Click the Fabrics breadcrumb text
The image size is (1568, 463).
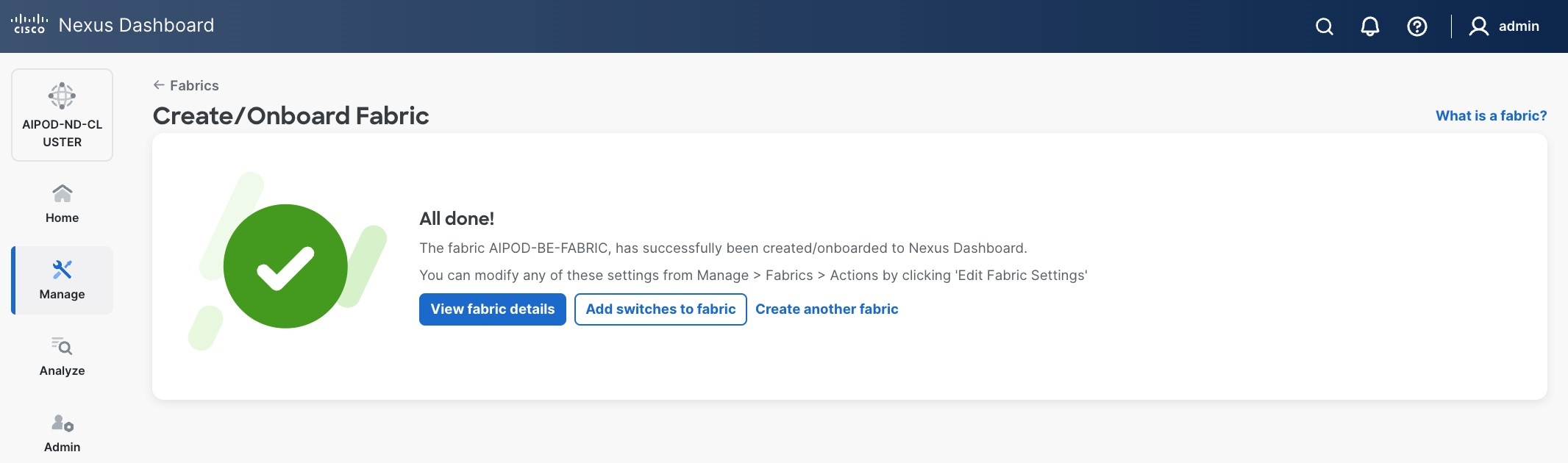tap(194, 85)
